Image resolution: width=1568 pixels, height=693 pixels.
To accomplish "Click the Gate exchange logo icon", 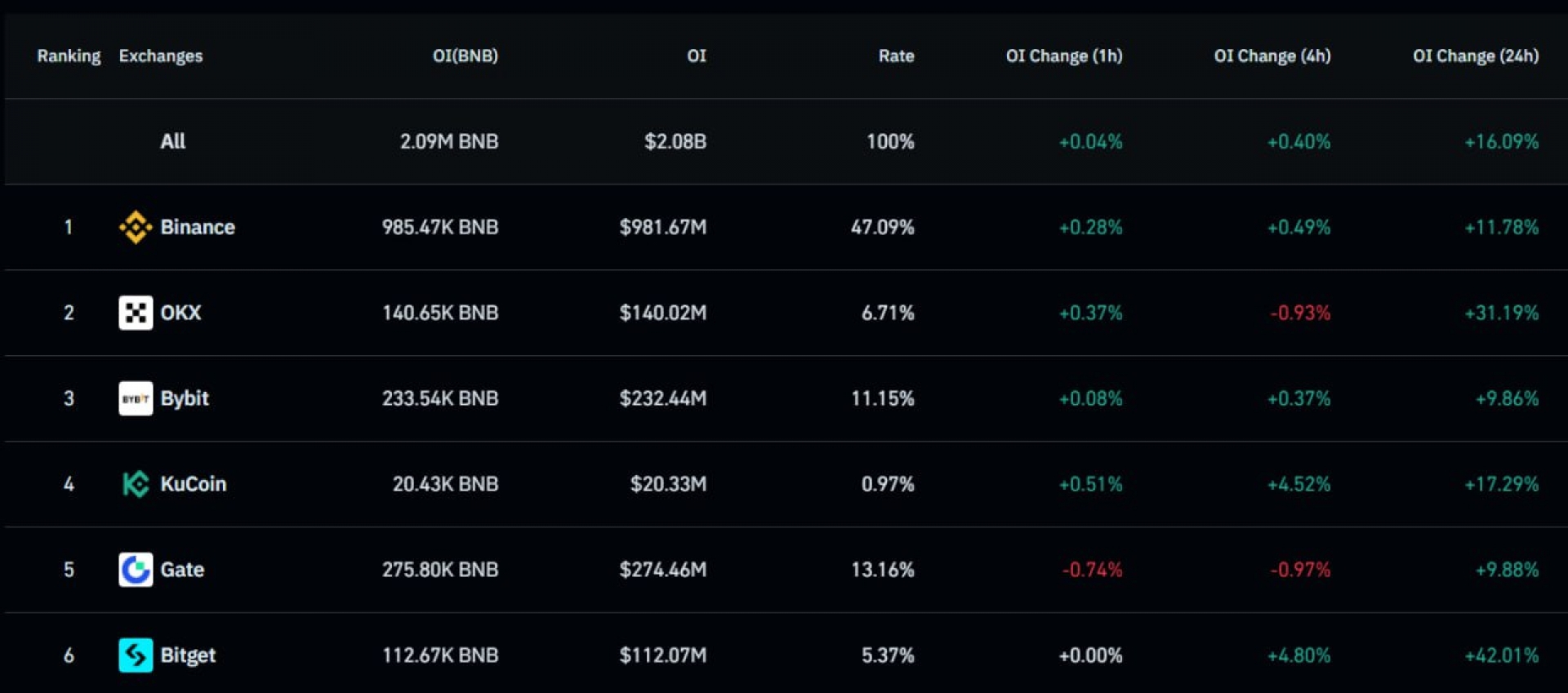I will coord(136,570).
